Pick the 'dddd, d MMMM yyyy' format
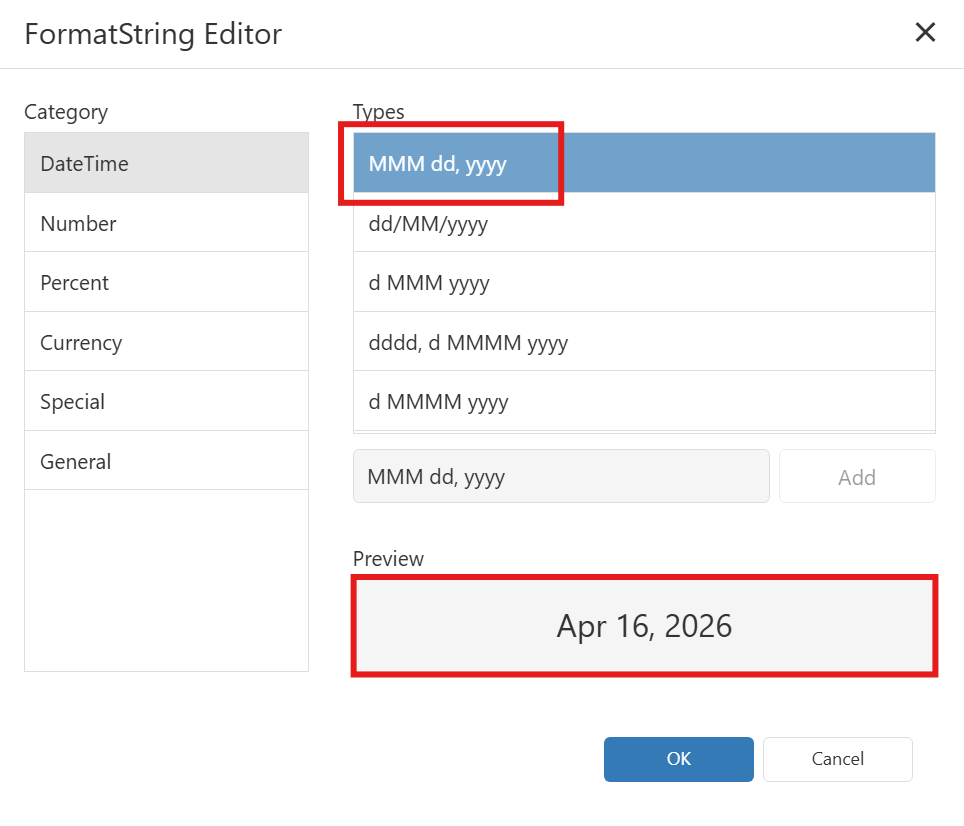This screenshot has height=826, width=964. click(644, 342)
